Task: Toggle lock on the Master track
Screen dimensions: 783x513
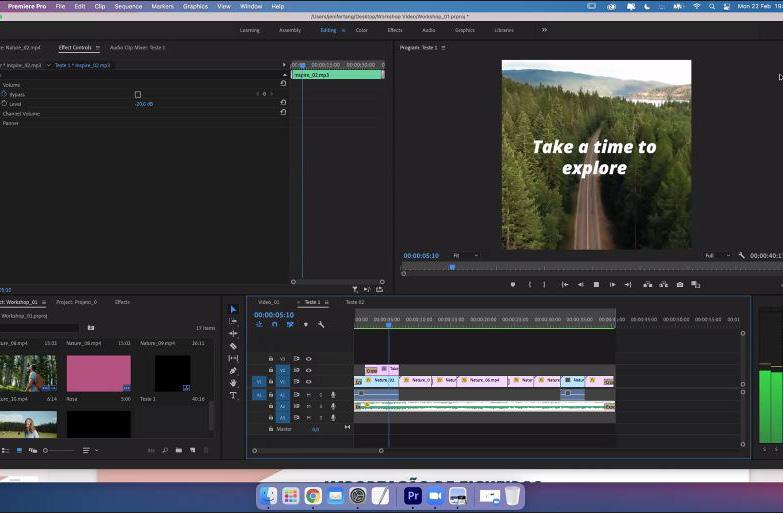Action: pyautogui.click(x=271, y=429)
